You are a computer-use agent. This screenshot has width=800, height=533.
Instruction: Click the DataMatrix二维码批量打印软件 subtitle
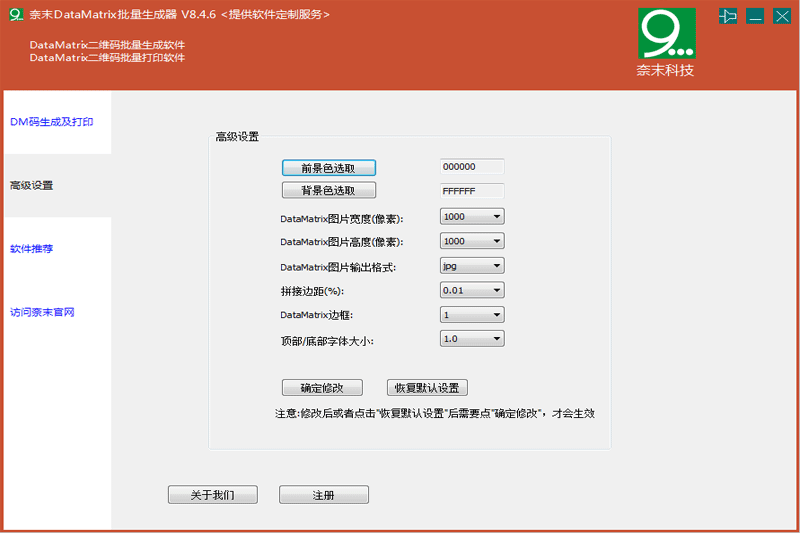(107, 58)
